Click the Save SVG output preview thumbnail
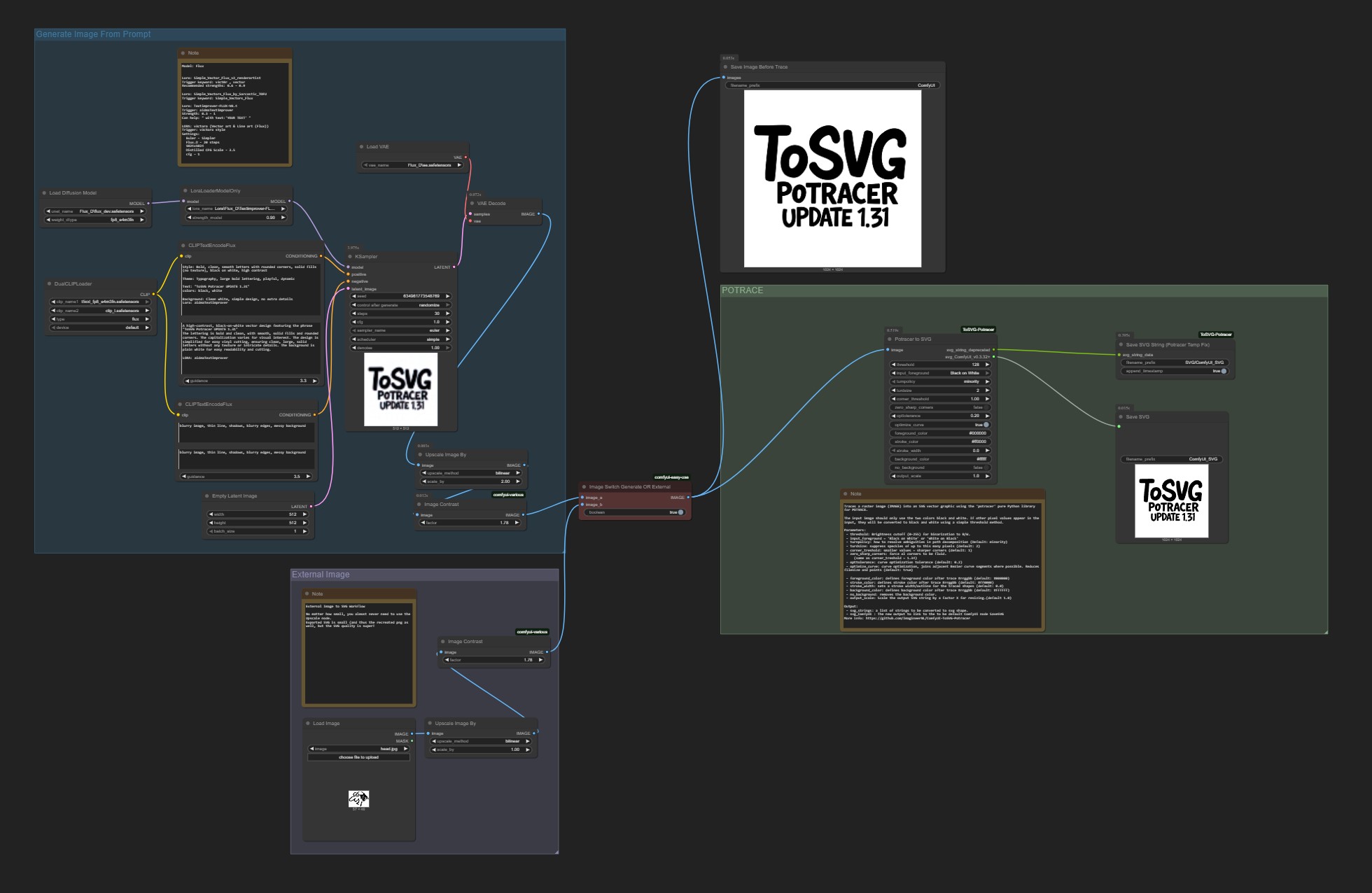Screen dimensions: 1372x893 1171,501
